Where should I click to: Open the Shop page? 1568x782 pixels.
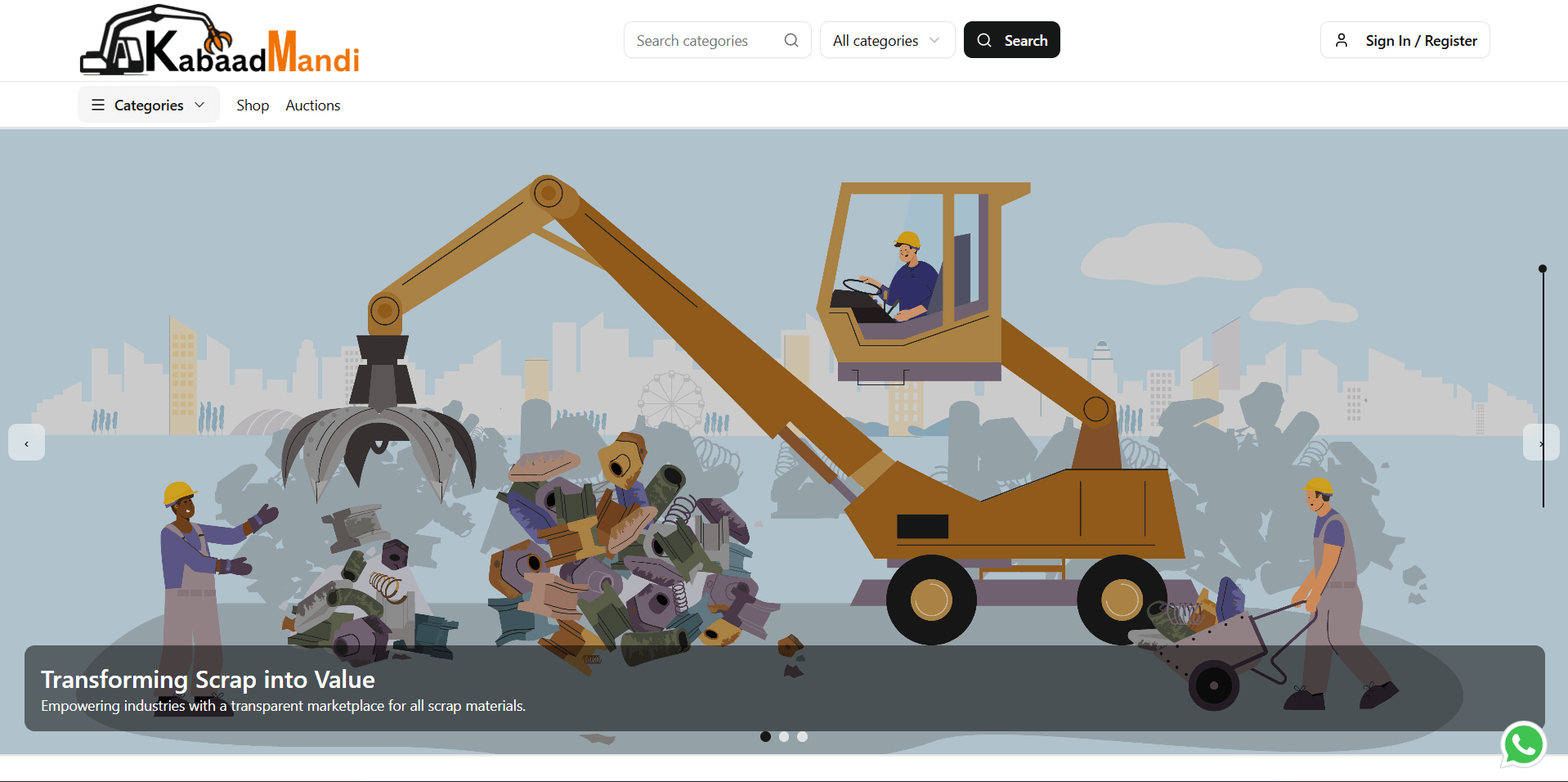pos(253,105)
